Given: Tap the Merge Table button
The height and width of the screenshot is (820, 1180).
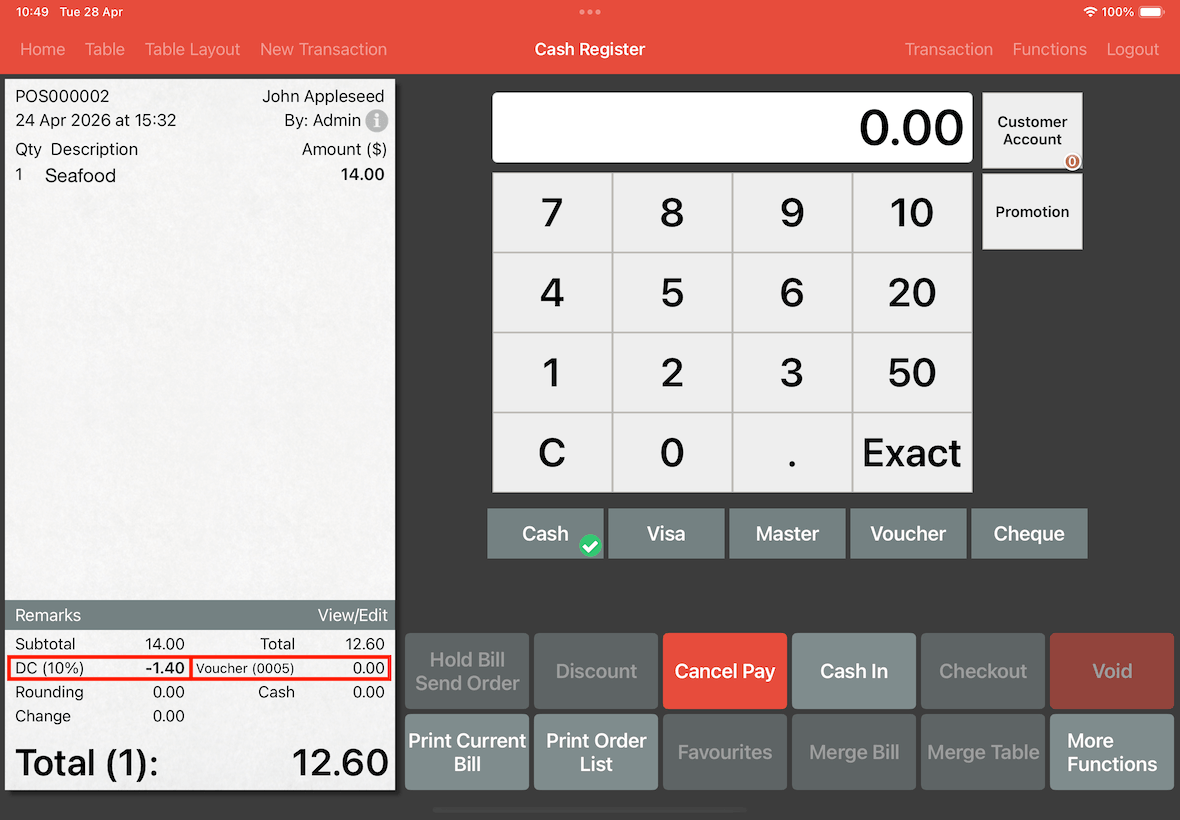Looking at the screenshot, I should (983, 752).
